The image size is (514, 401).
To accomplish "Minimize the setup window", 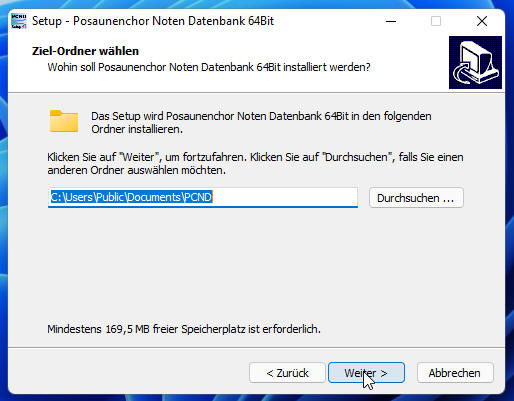I will click(391, 21).
